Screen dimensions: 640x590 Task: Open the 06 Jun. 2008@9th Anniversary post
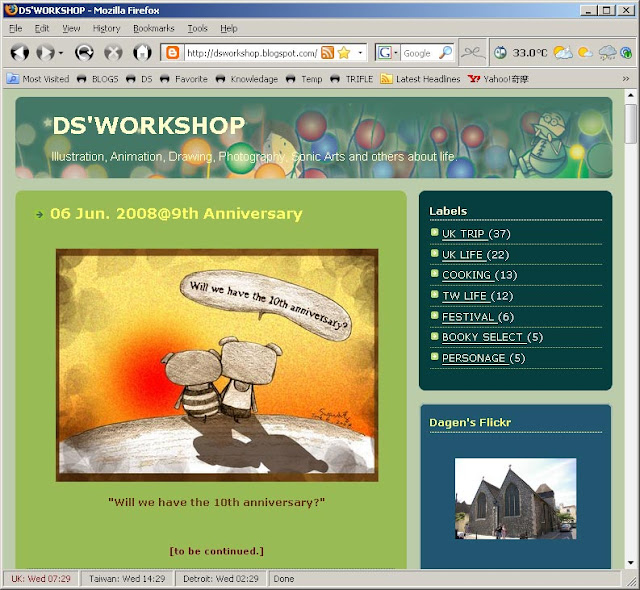coord(176,213)
